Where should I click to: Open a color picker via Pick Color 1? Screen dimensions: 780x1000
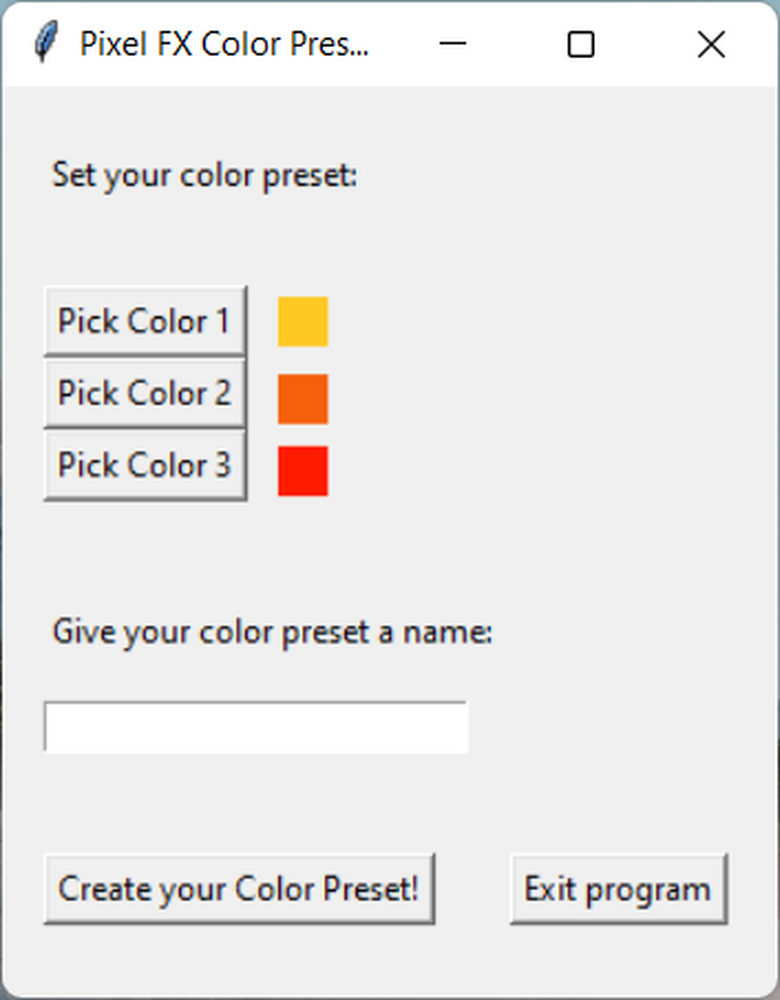(x=144, y=321)
